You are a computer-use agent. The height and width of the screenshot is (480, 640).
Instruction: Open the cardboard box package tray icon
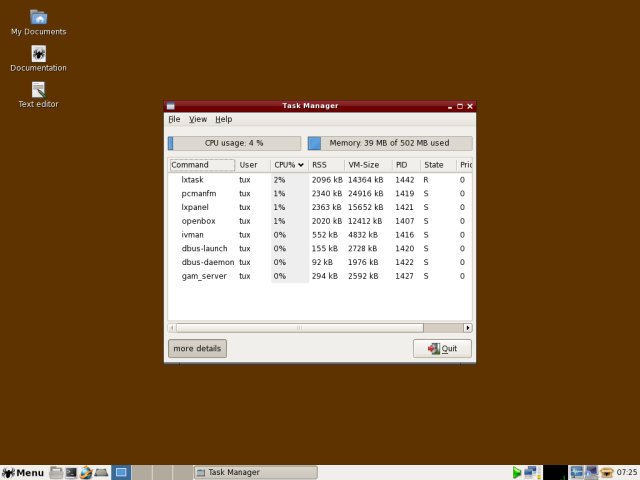[607, 473]
